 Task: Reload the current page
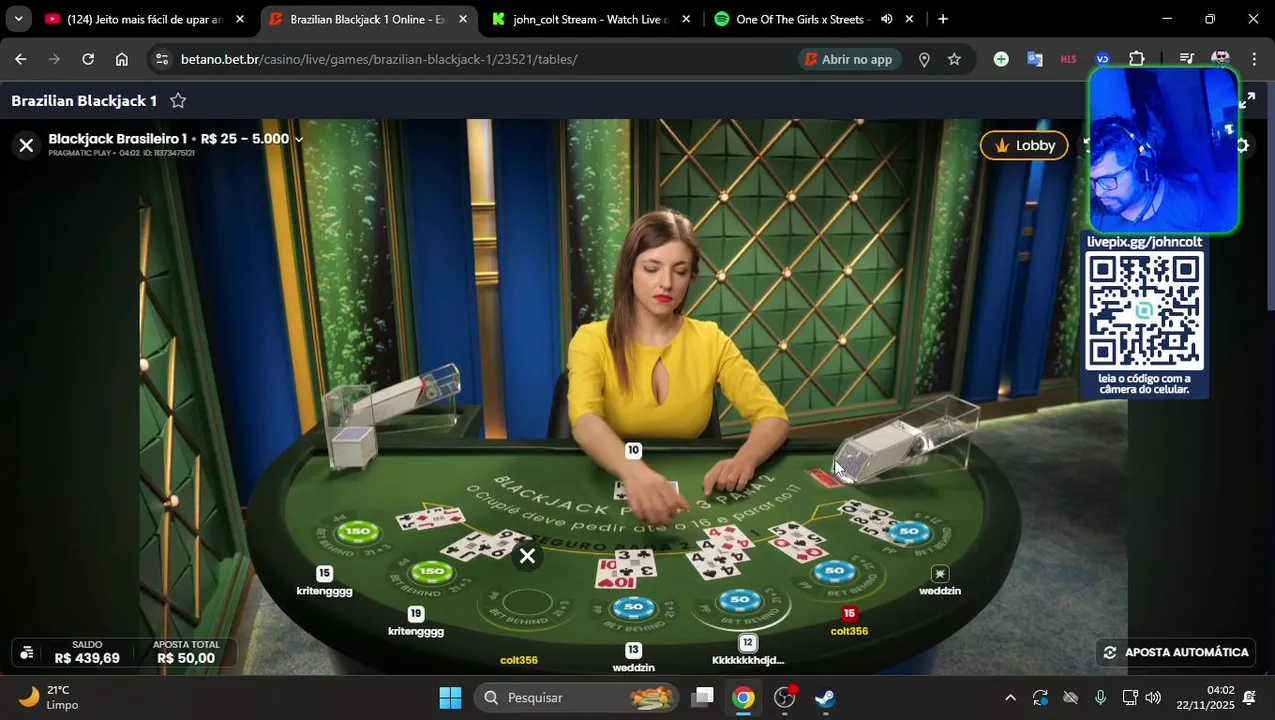[88, 59]
